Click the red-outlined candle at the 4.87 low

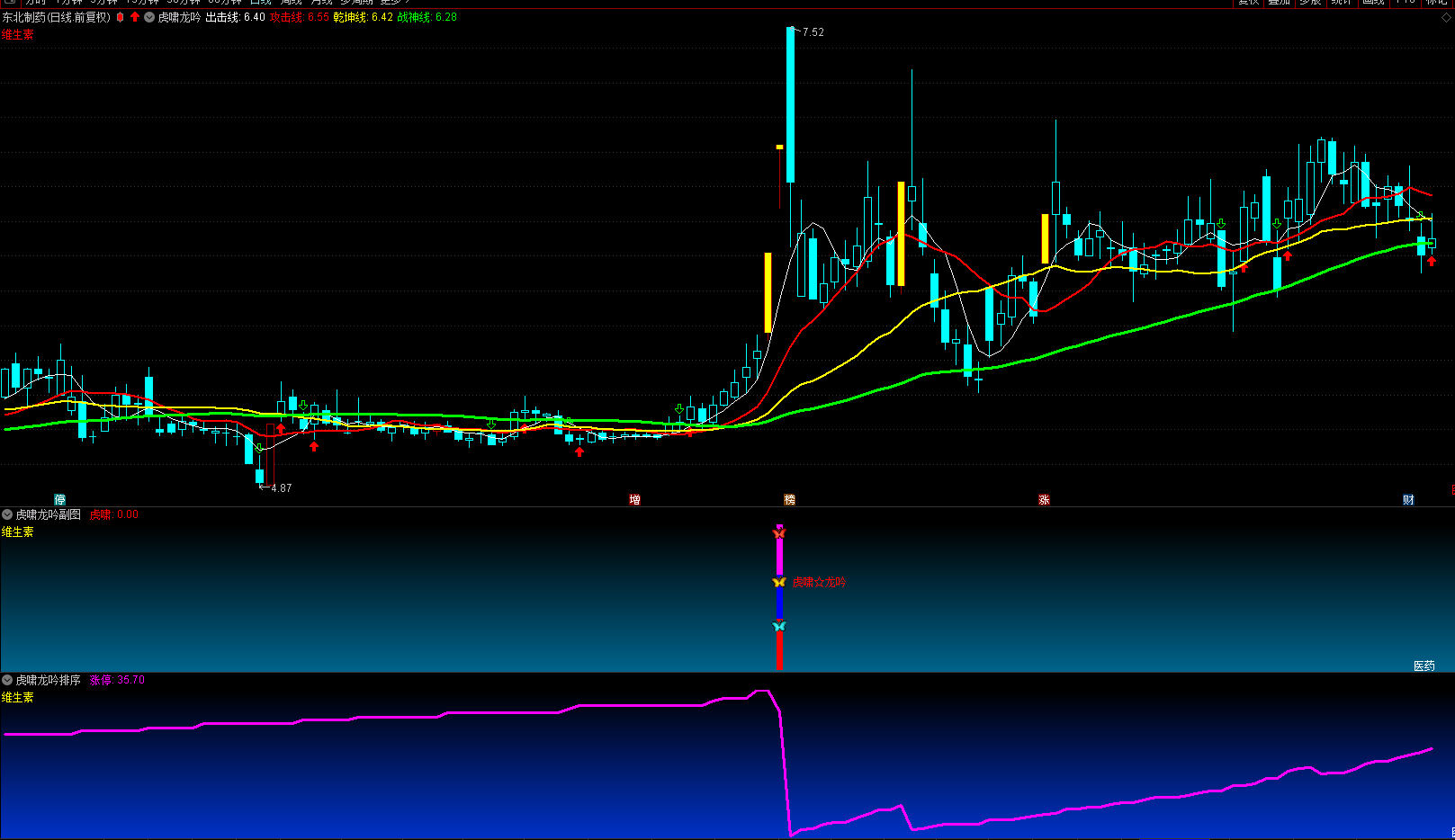270,454
